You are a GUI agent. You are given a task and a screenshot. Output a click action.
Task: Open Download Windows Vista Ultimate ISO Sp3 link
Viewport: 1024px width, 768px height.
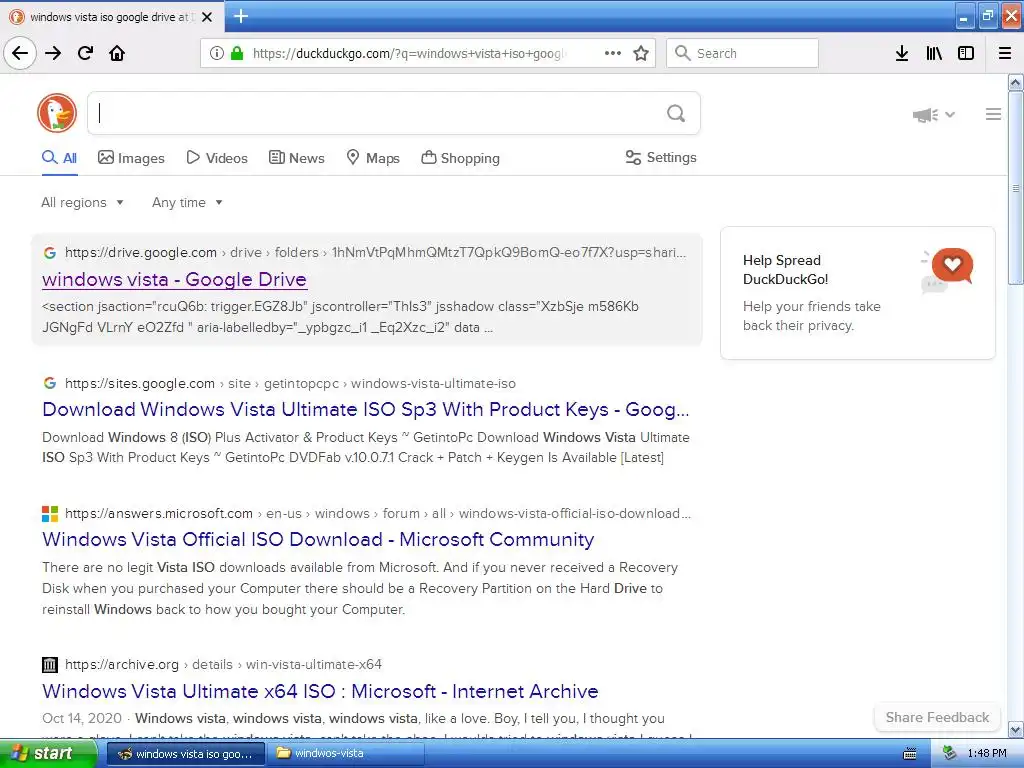coord(366,409)
